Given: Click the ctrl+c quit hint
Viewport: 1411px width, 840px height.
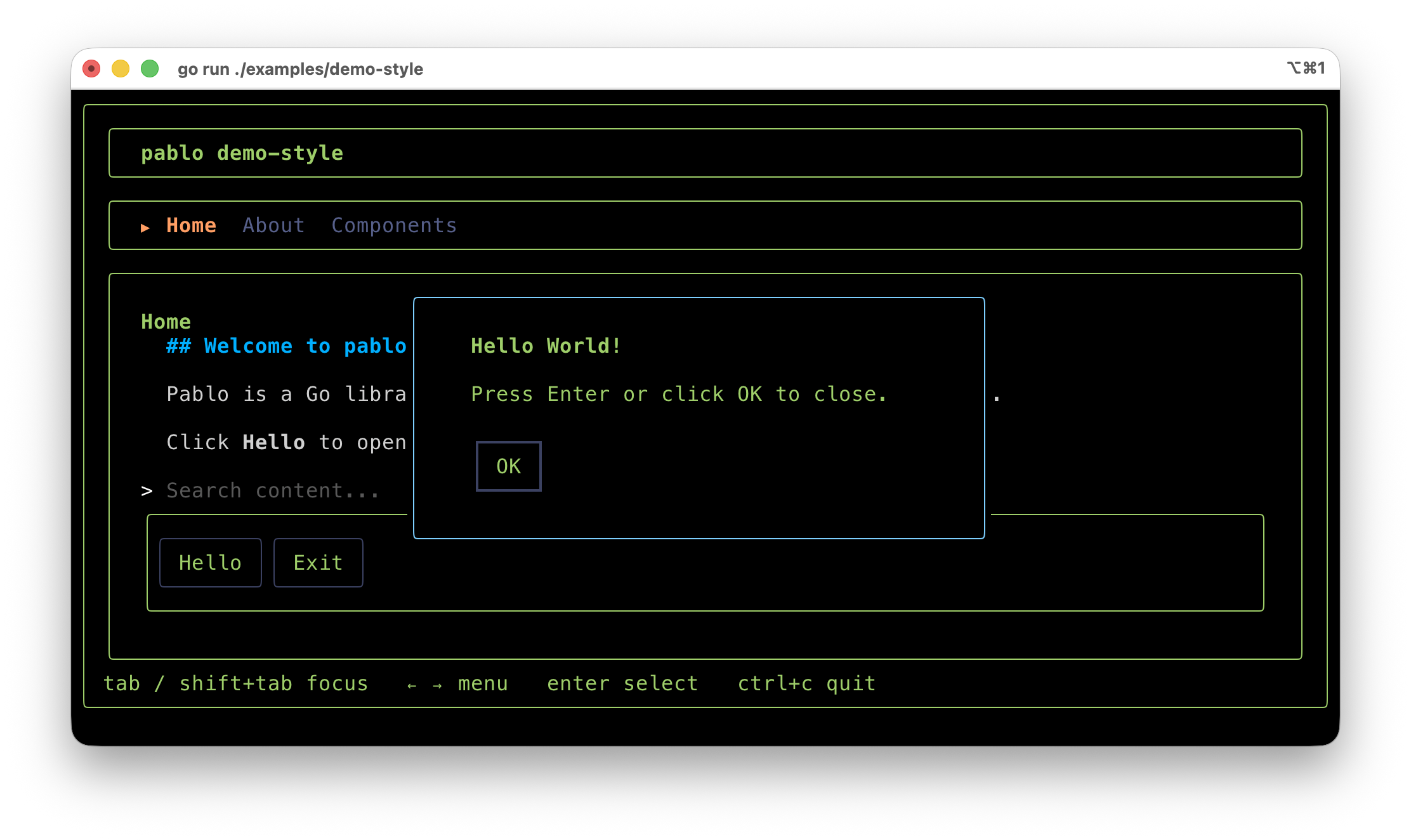Looking at the screenshot, I should (806, 684).
